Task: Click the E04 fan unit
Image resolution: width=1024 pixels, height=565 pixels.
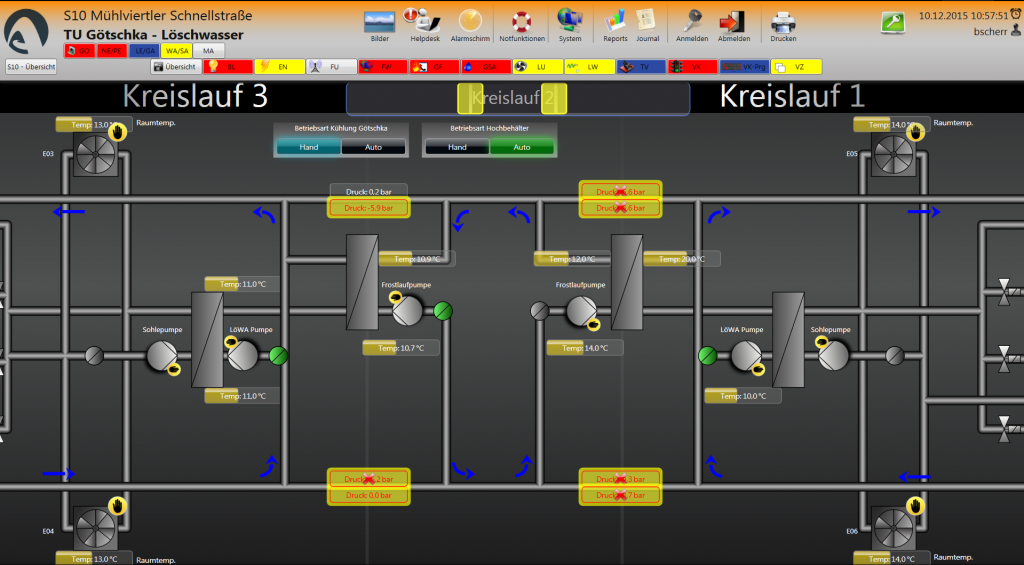Action: coord(95,528)
